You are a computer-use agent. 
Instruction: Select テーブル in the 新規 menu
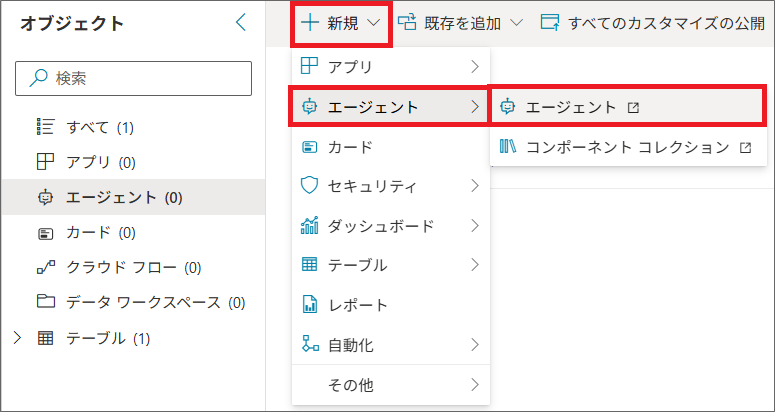point(390,265)
